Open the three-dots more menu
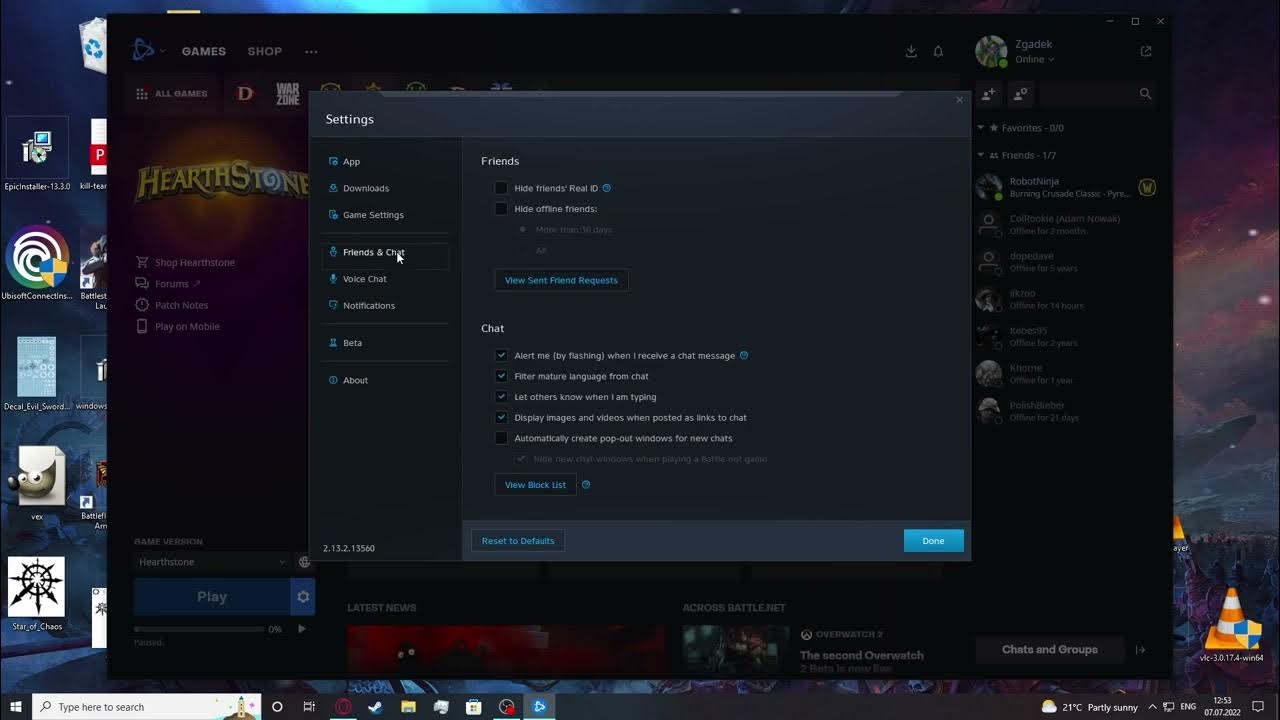The width and height of the screenshot is (1280, 720). (311, 51)
